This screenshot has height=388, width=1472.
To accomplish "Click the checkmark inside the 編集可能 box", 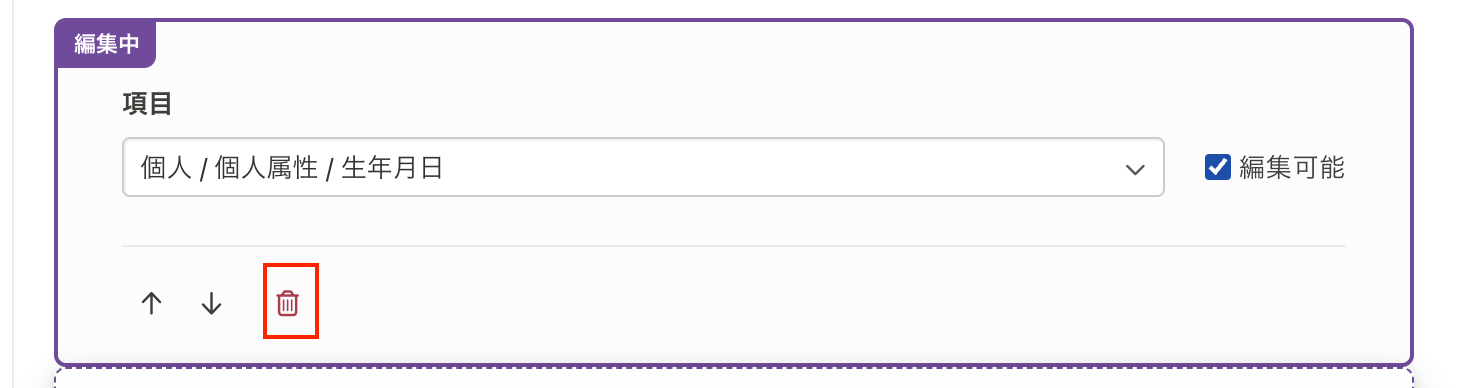I will pos(1217,167).
